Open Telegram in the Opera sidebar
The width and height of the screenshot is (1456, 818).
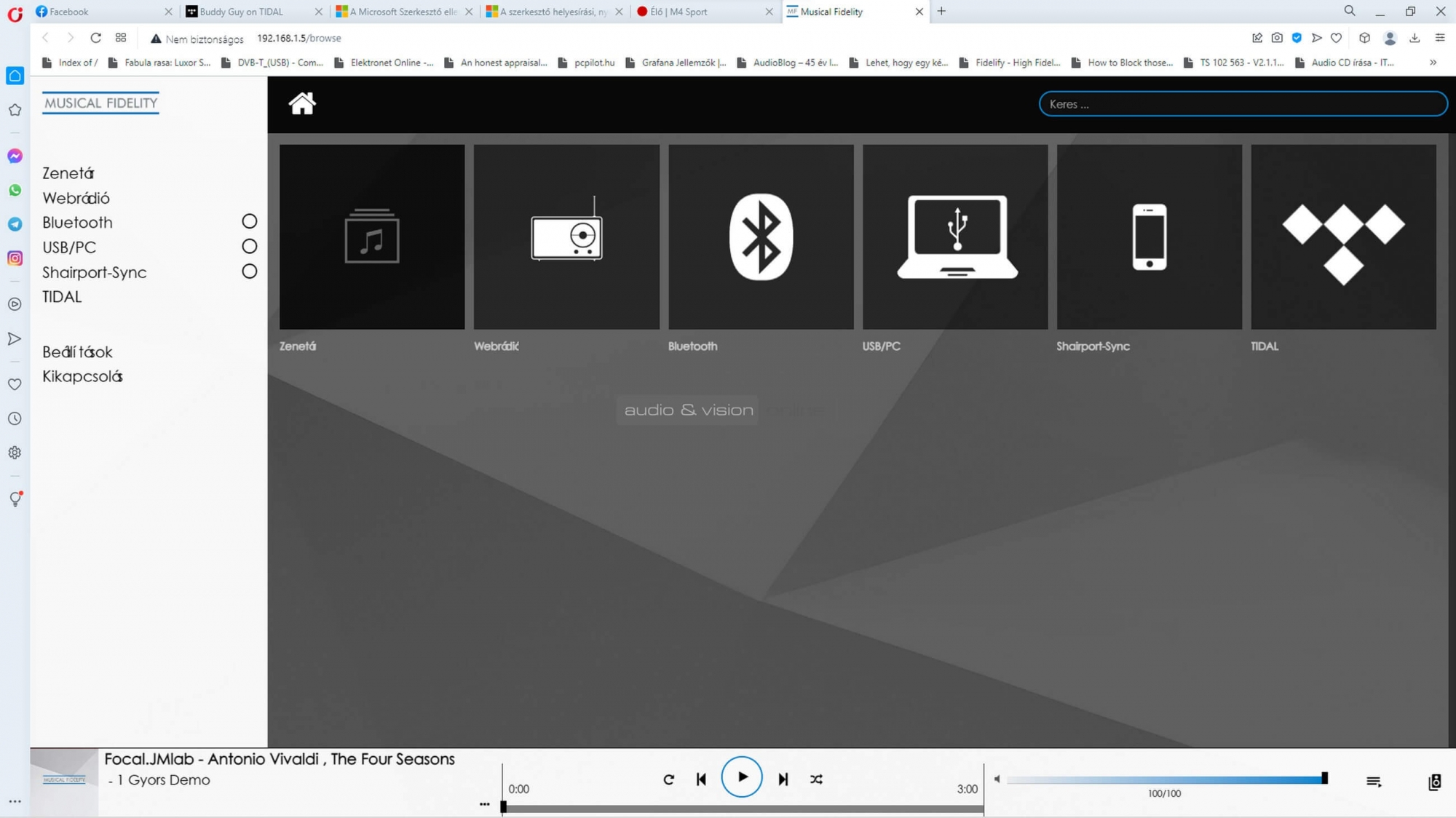coord(15,224)
